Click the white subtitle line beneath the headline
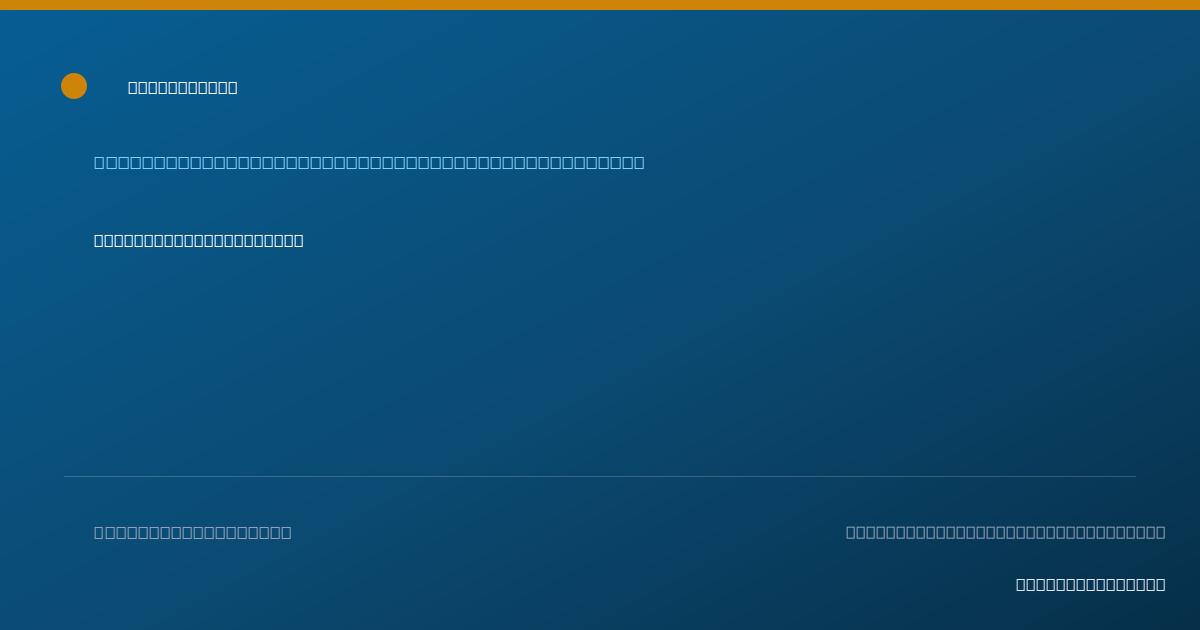 click(199, 240)
